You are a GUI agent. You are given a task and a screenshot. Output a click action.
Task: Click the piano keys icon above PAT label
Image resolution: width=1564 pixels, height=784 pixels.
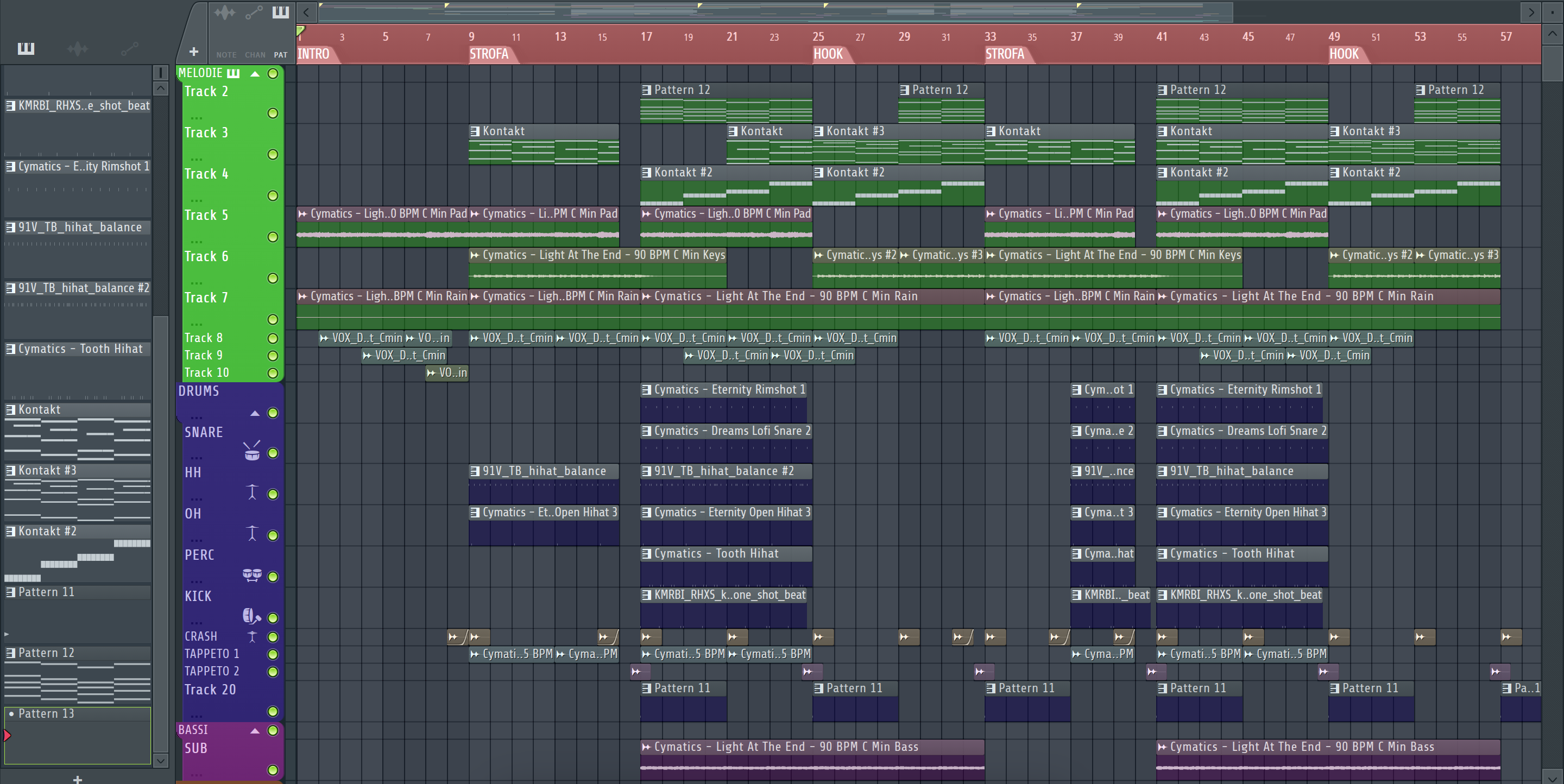(x=281, y=12)
